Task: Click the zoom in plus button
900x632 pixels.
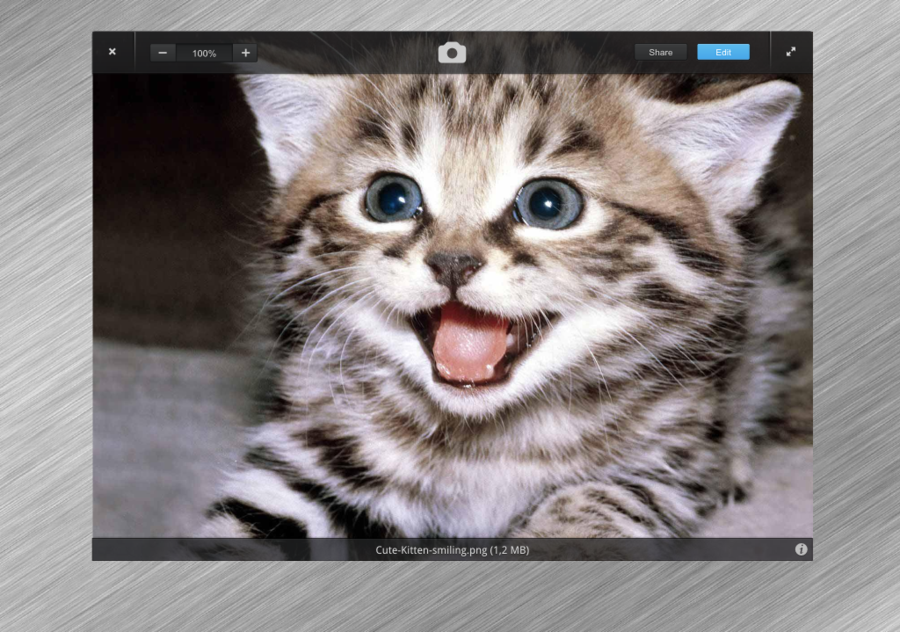Action: (245, 53)
